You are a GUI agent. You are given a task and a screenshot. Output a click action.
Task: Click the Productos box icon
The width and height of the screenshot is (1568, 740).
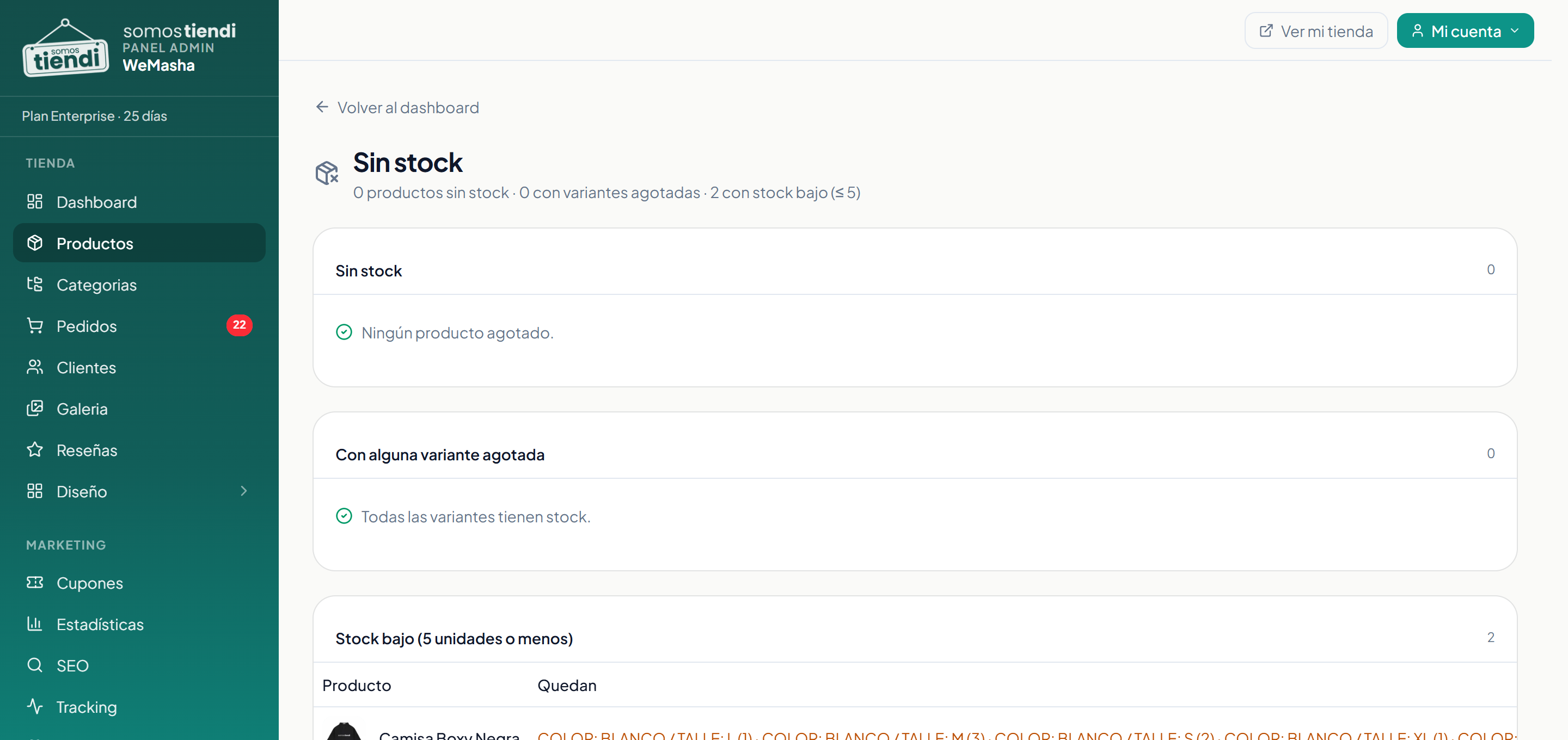(35, 243)
